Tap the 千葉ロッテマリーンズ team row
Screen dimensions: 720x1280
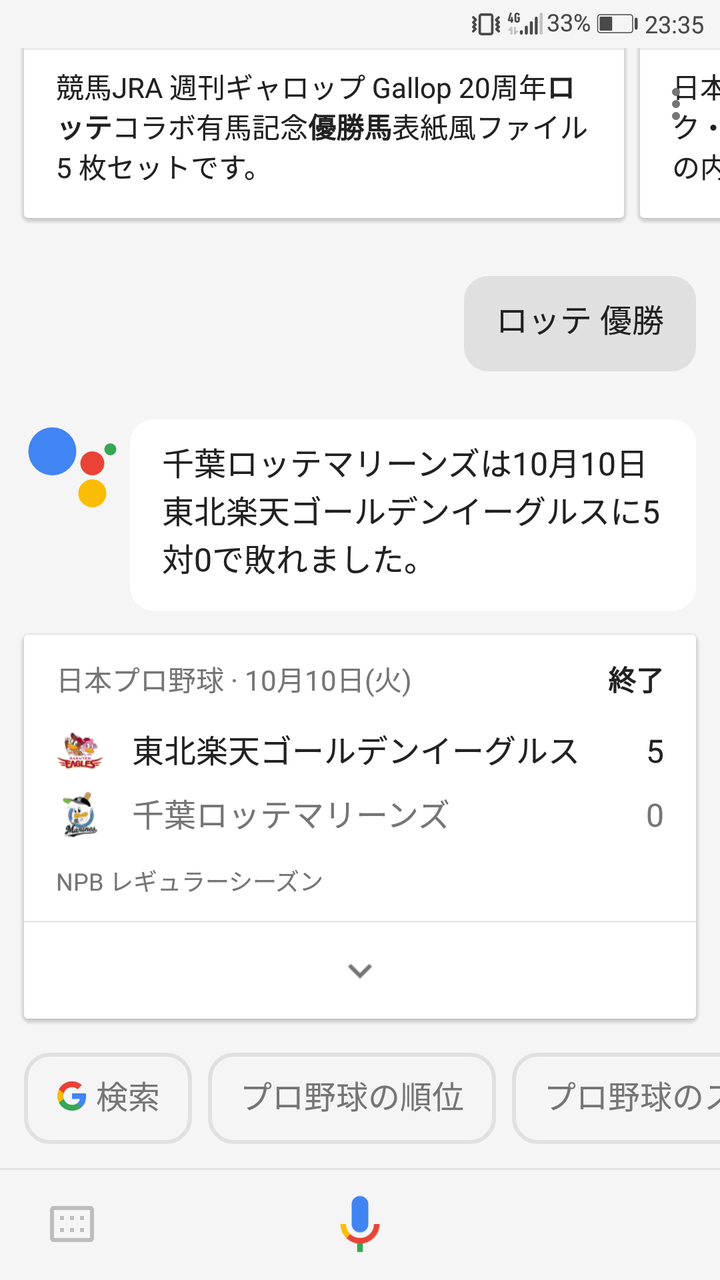coord(360,816)
